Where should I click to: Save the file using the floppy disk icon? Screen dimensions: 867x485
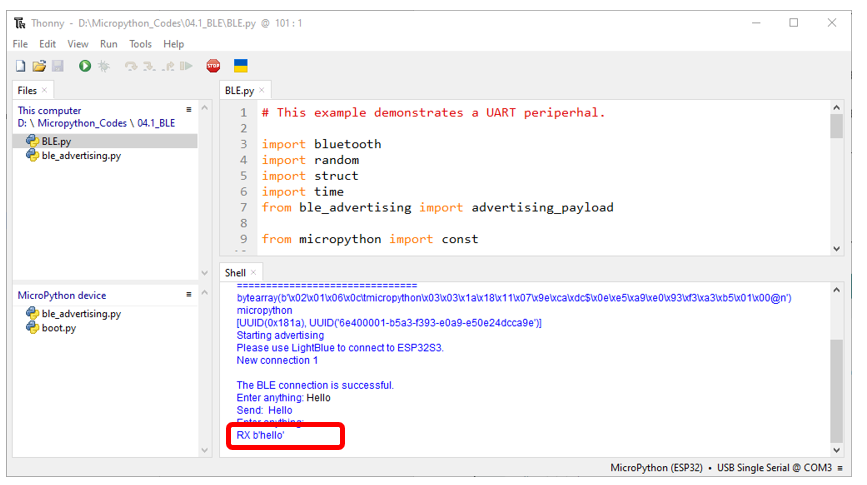58,66
